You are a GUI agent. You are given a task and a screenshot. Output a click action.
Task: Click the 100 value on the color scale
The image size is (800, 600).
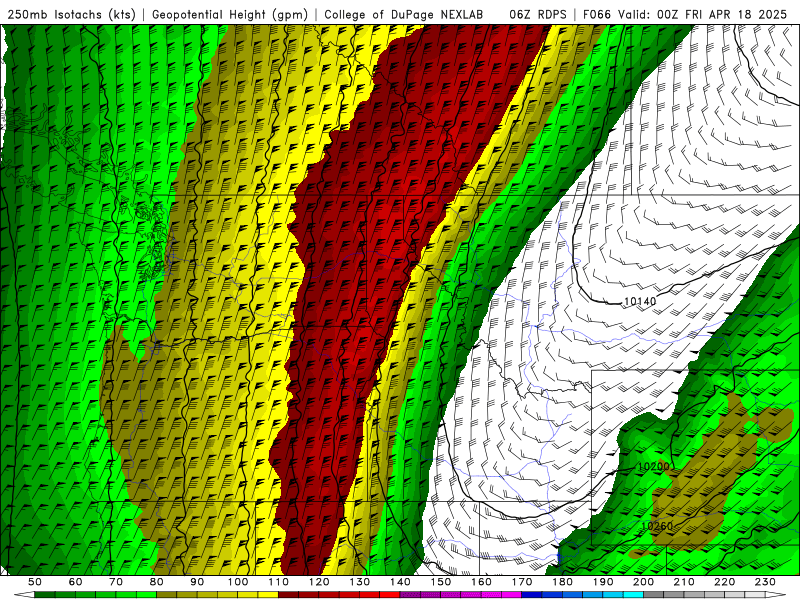pyautogui.click(x=237, y=582)
